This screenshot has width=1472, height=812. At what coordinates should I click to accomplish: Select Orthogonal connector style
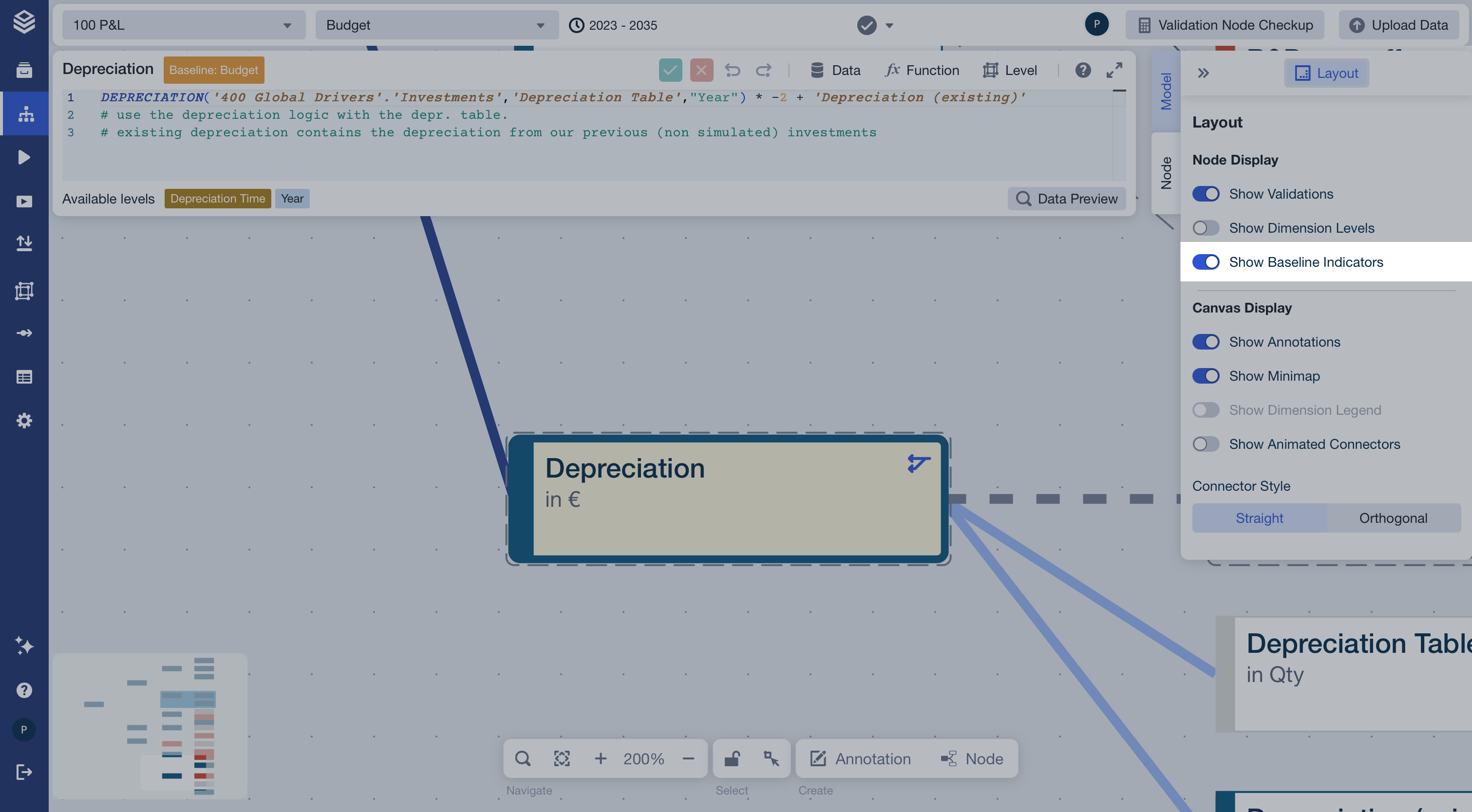click(1393, 518)
